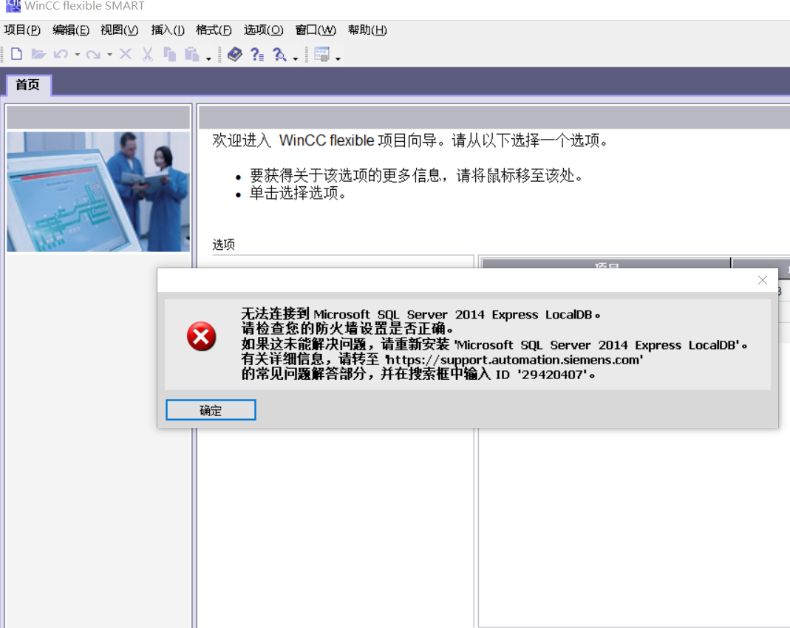Close the SQL Server error dialog
This screenshot has height=628, width=790.
[x=762, y=280]
